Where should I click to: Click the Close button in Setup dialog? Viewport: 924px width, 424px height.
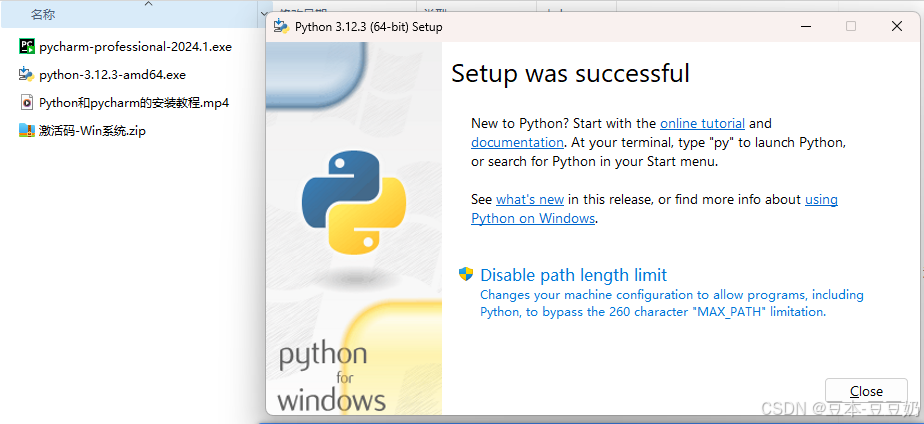pos(866,391)
